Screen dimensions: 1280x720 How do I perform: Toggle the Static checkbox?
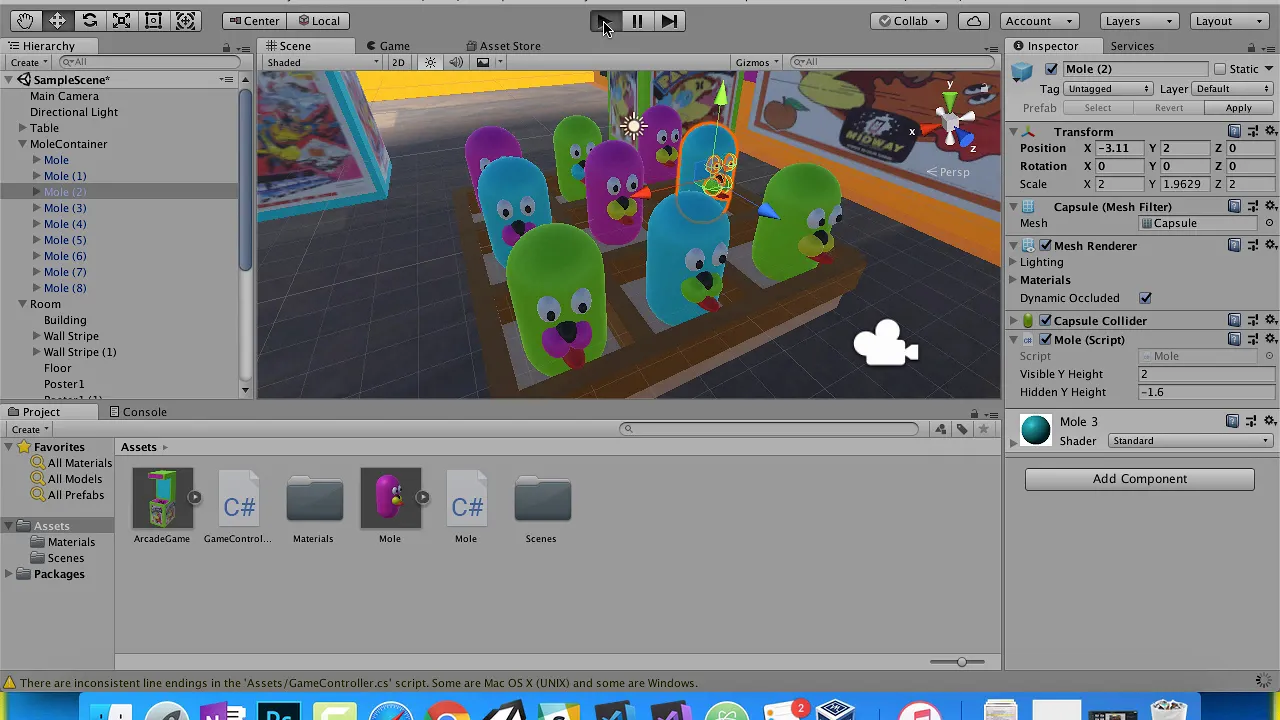1220,69
